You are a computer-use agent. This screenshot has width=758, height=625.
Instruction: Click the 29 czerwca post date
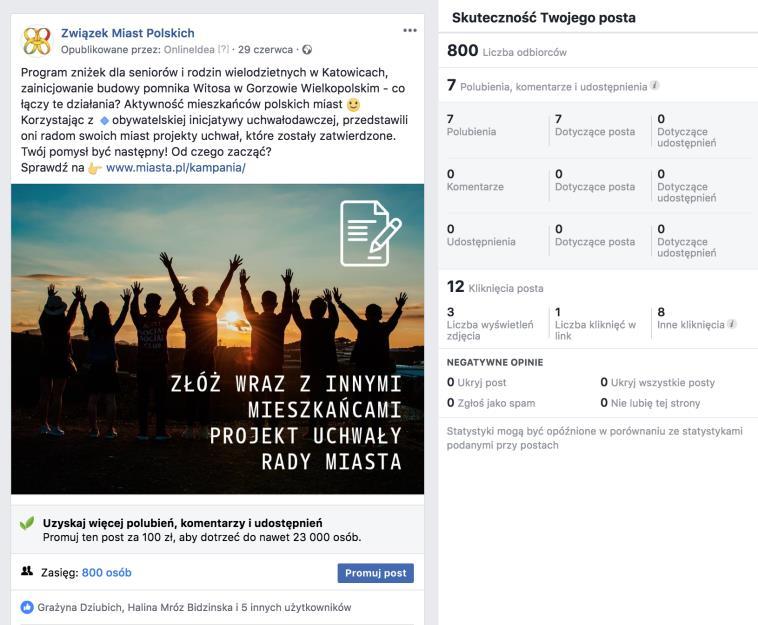pyautogui.click(x=265, y=50)
